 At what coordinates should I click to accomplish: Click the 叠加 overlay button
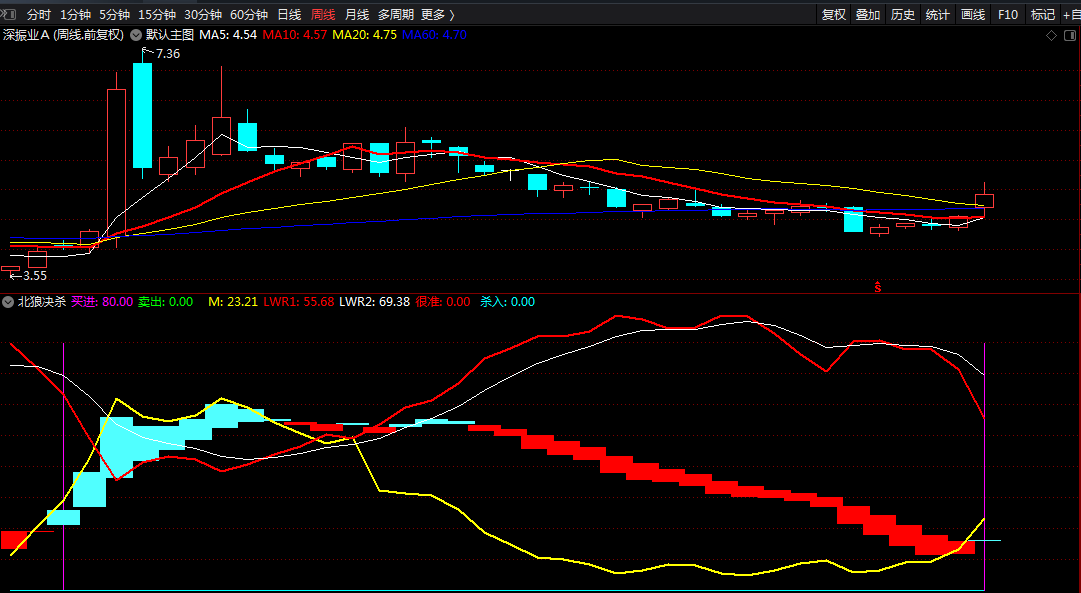pyautogui.click(x=868, y=14)
